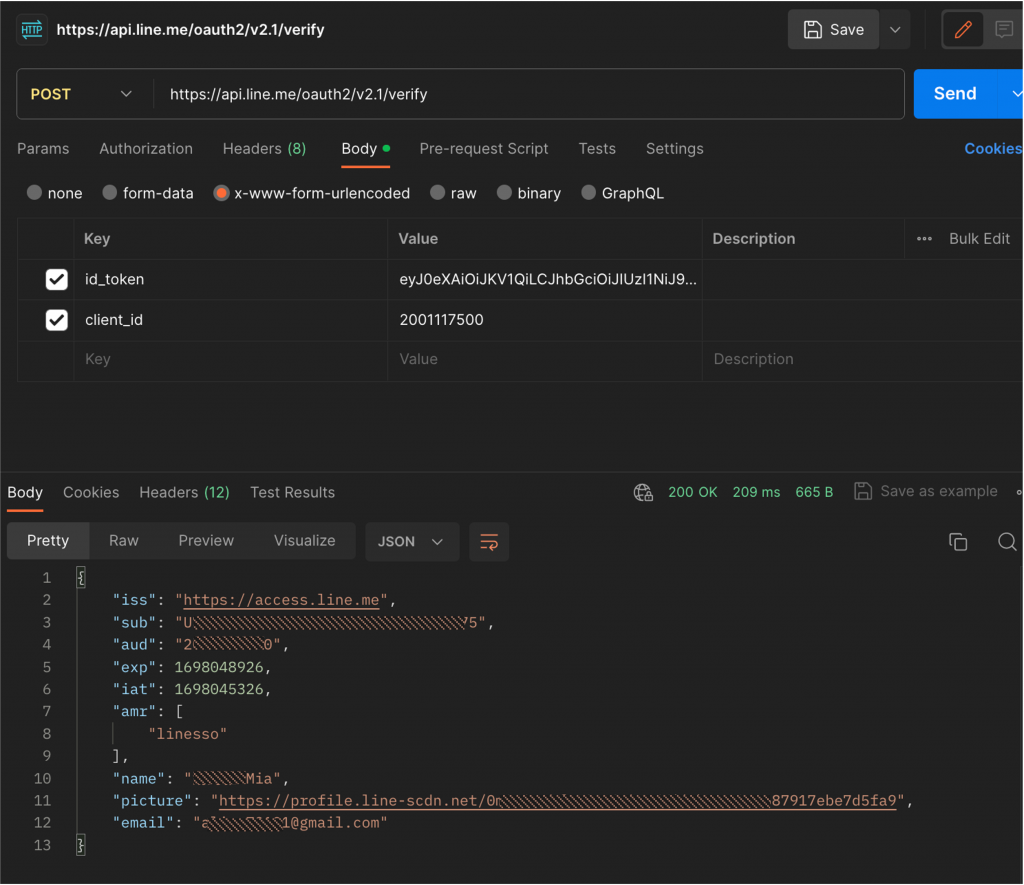Open the JSON format dropdown
The image size is (1024, 885).
(x=411, y=541)
